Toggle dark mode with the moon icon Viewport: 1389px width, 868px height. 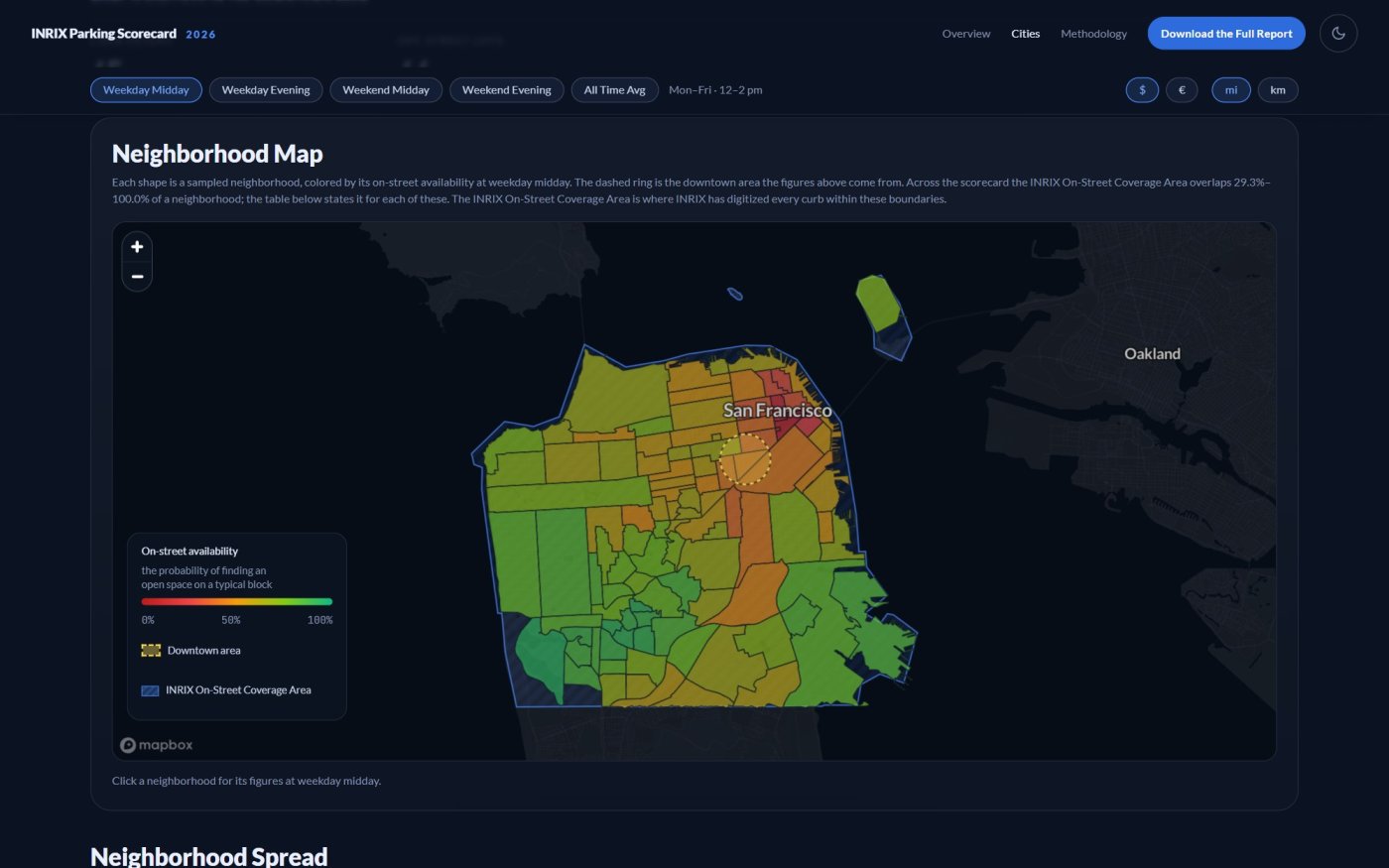[1338, 34]
